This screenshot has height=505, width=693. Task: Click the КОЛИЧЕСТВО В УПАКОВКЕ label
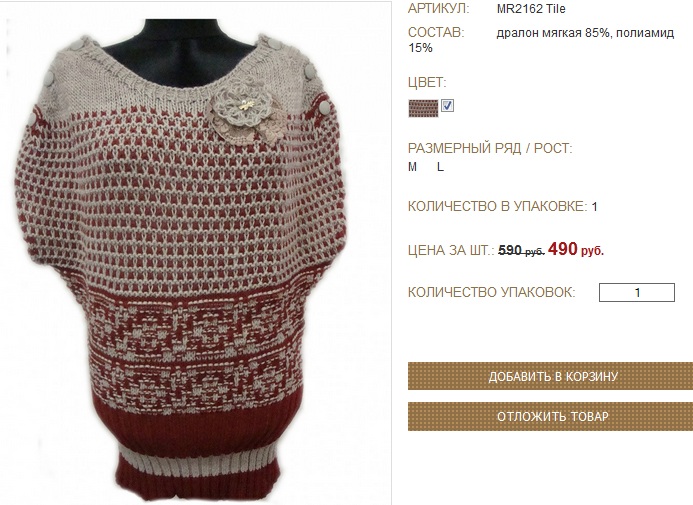click(498, 206)
